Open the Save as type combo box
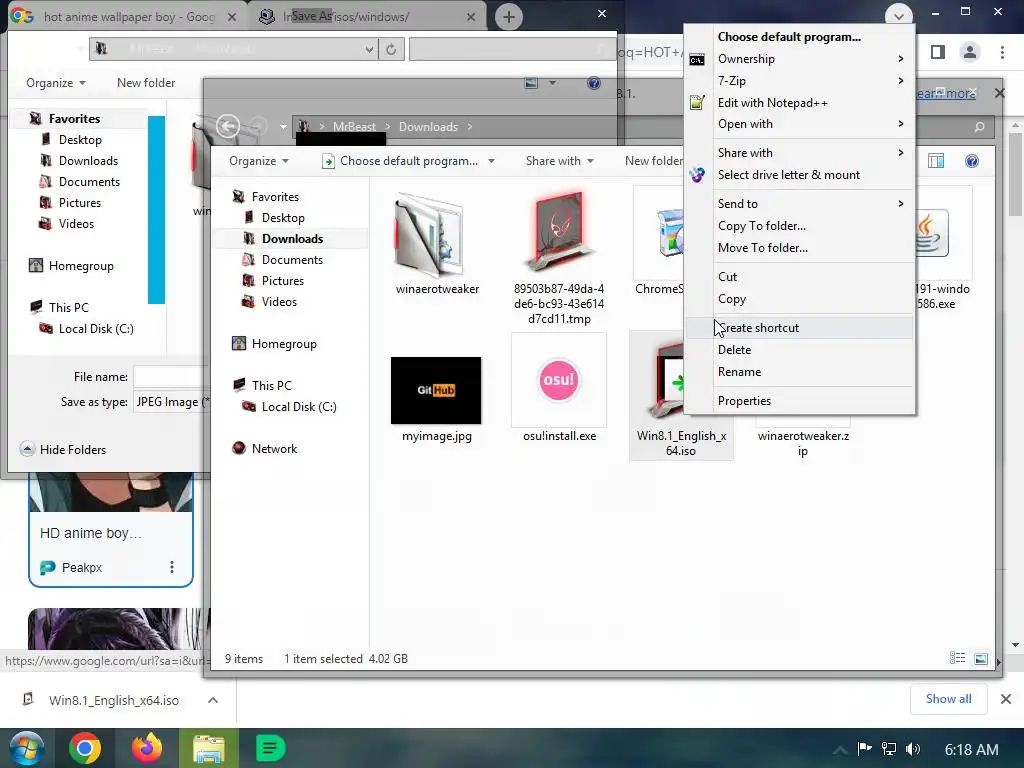 (x=172, y=402)
